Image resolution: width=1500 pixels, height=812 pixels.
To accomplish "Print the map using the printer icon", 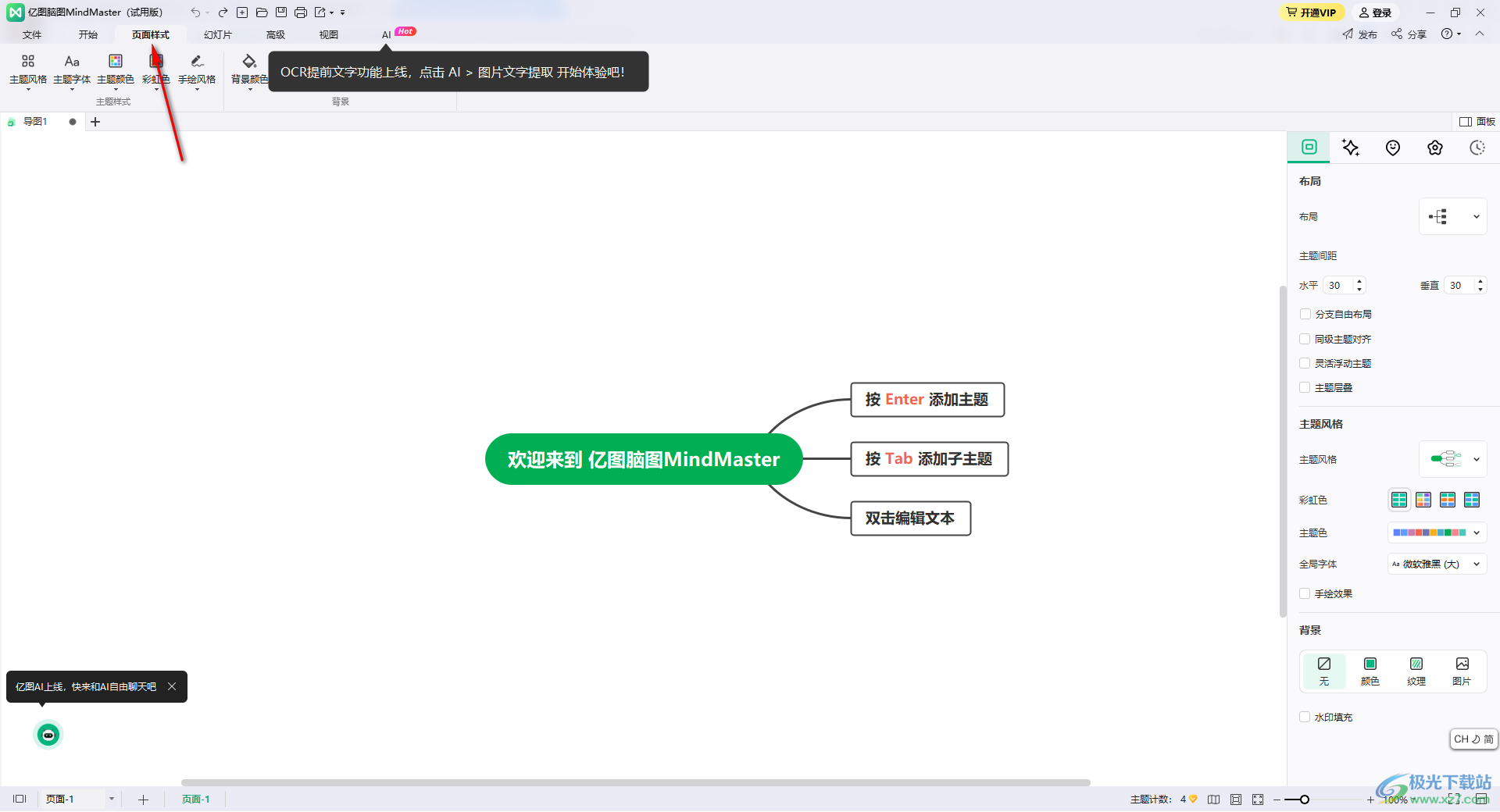I will (301, 12).
